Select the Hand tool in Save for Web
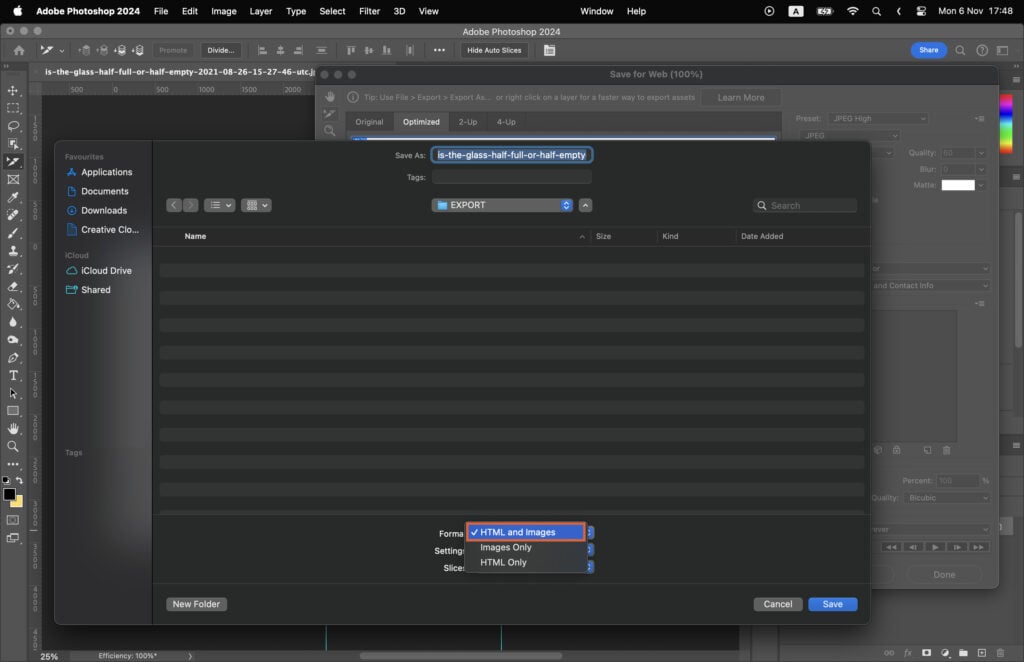The width and height of the screenshot is (1024, 662). (x=330, y=96)
